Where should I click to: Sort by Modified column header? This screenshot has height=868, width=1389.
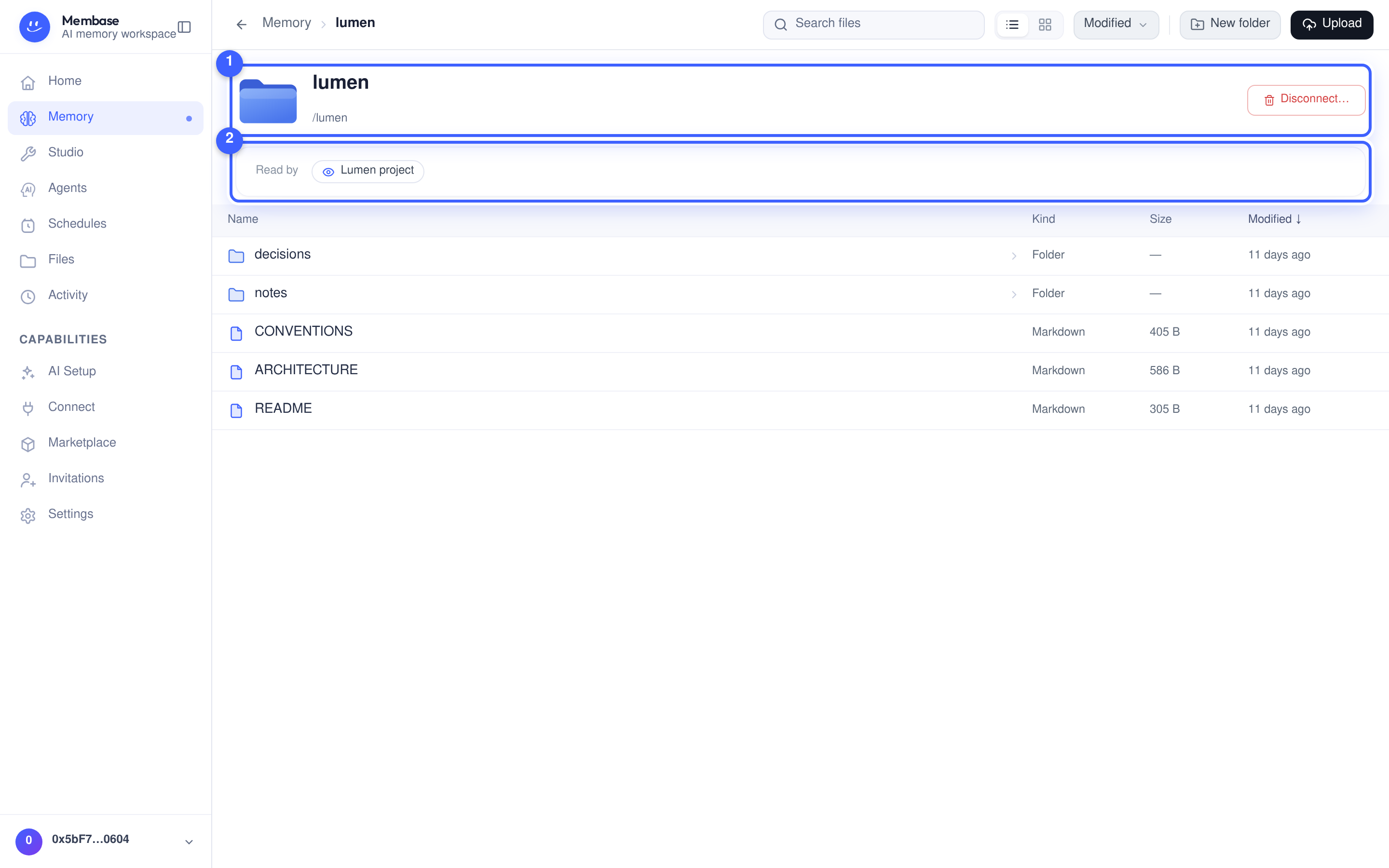1274,219
